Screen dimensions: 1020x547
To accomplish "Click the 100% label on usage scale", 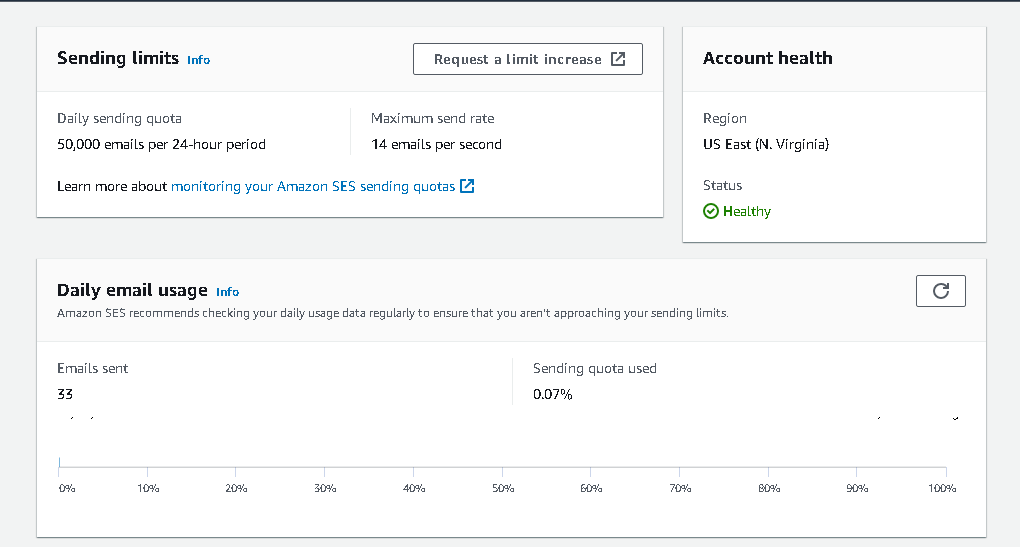I will pyautogui.click(x=943, y=488).
